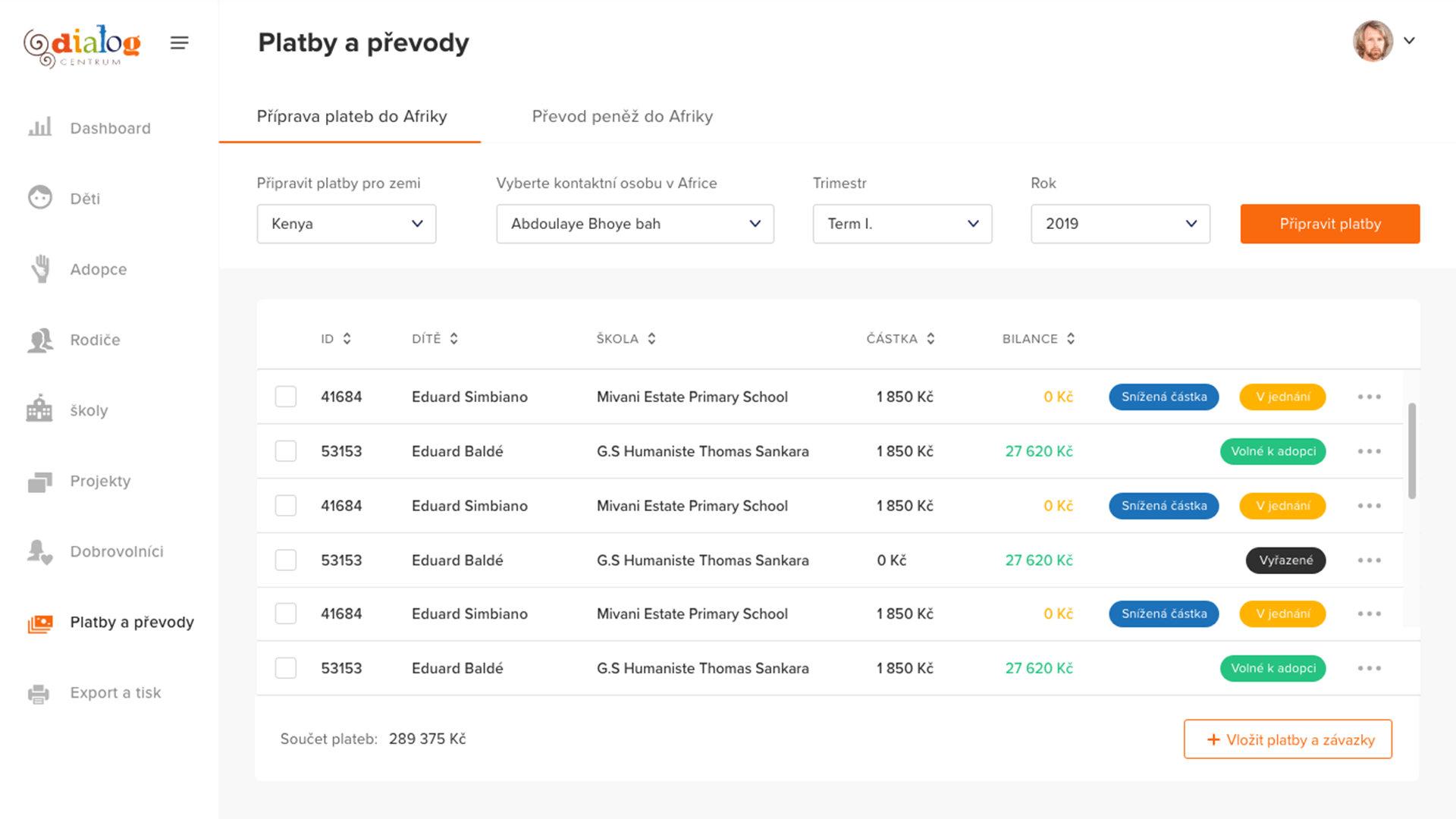This screenshot has width=1456, height=819.
Task: Open the 2019 year dropdown
Action: point(1120,224)
